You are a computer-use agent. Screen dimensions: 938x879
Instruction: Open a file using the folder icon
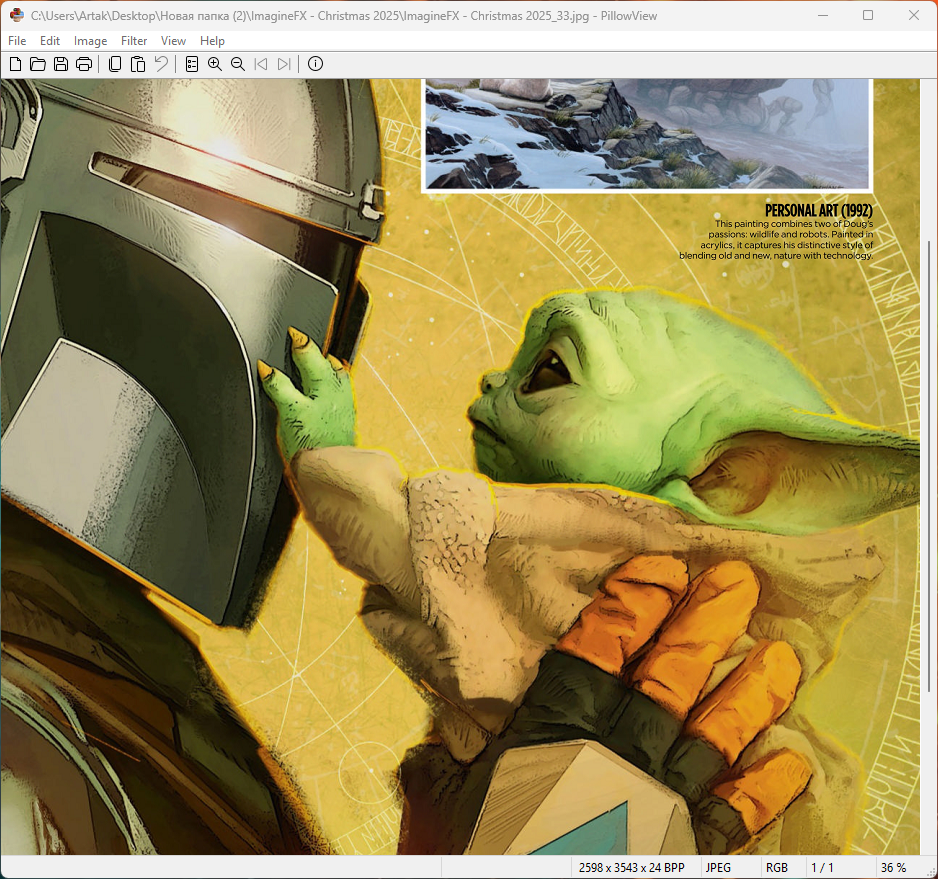[x=38, y=64]
